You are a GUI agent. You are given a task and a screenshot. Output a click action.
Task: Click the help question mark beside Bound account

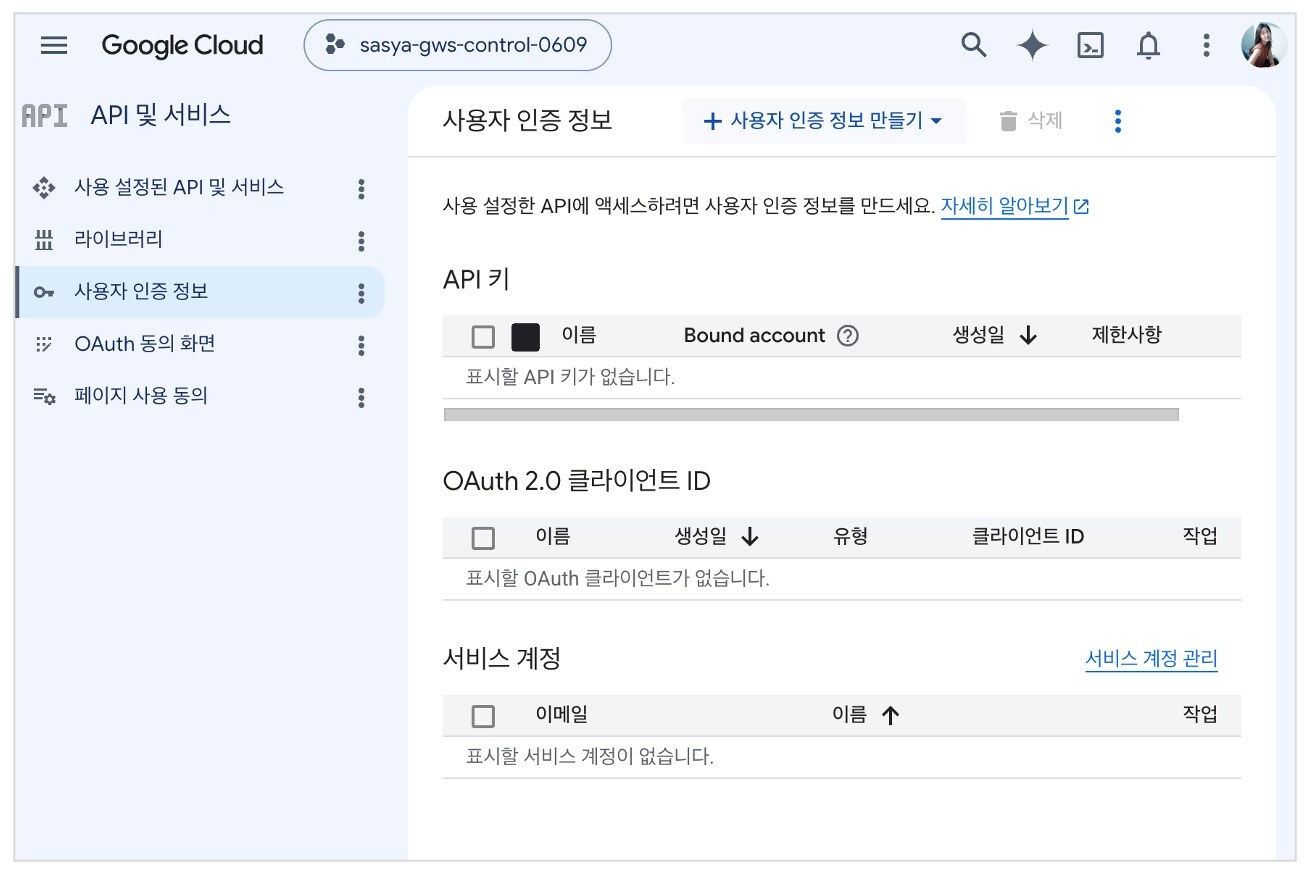pyautogui.click(x=847, y=336)
